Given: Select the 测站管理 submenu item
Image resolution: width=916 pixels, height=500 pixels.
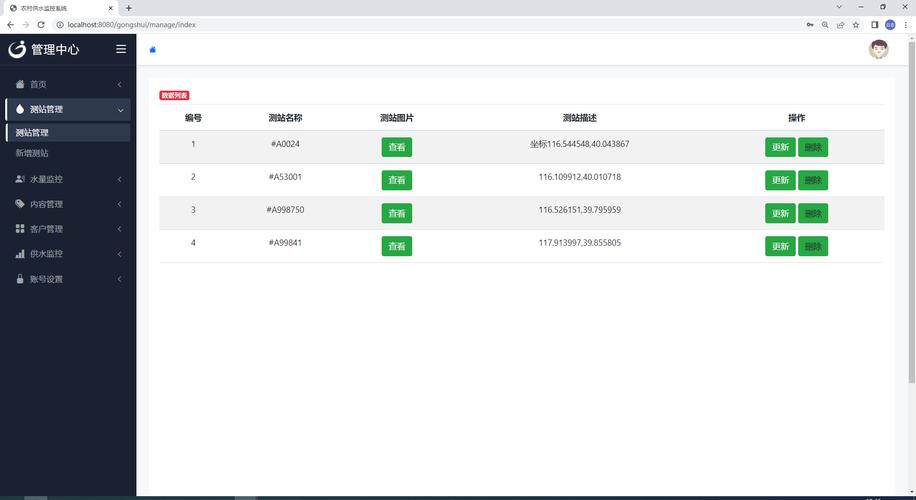Looking at the screenshot, I should coord(68,133).
